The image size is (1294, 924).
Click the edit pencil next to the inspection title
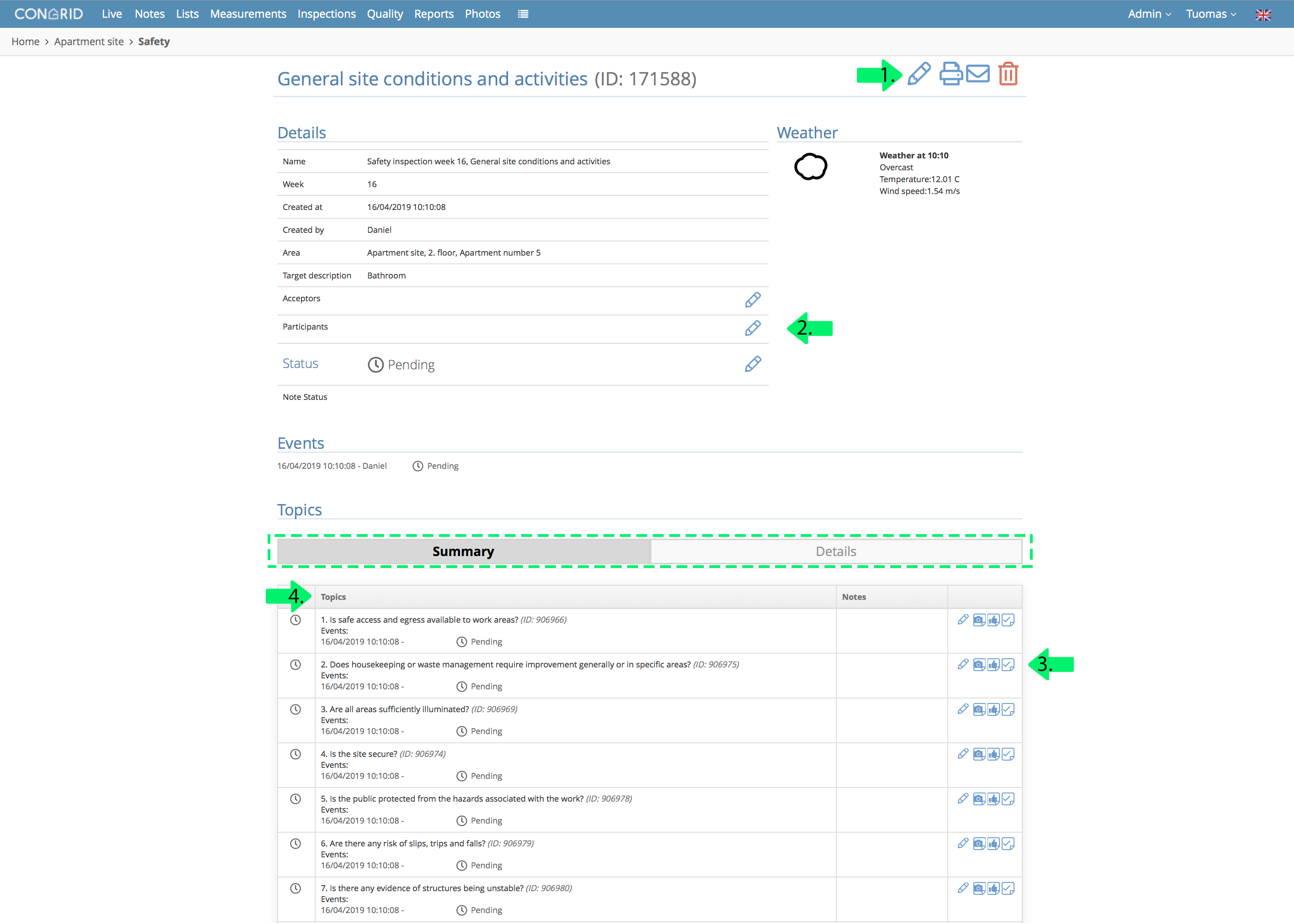coord(918,74)
